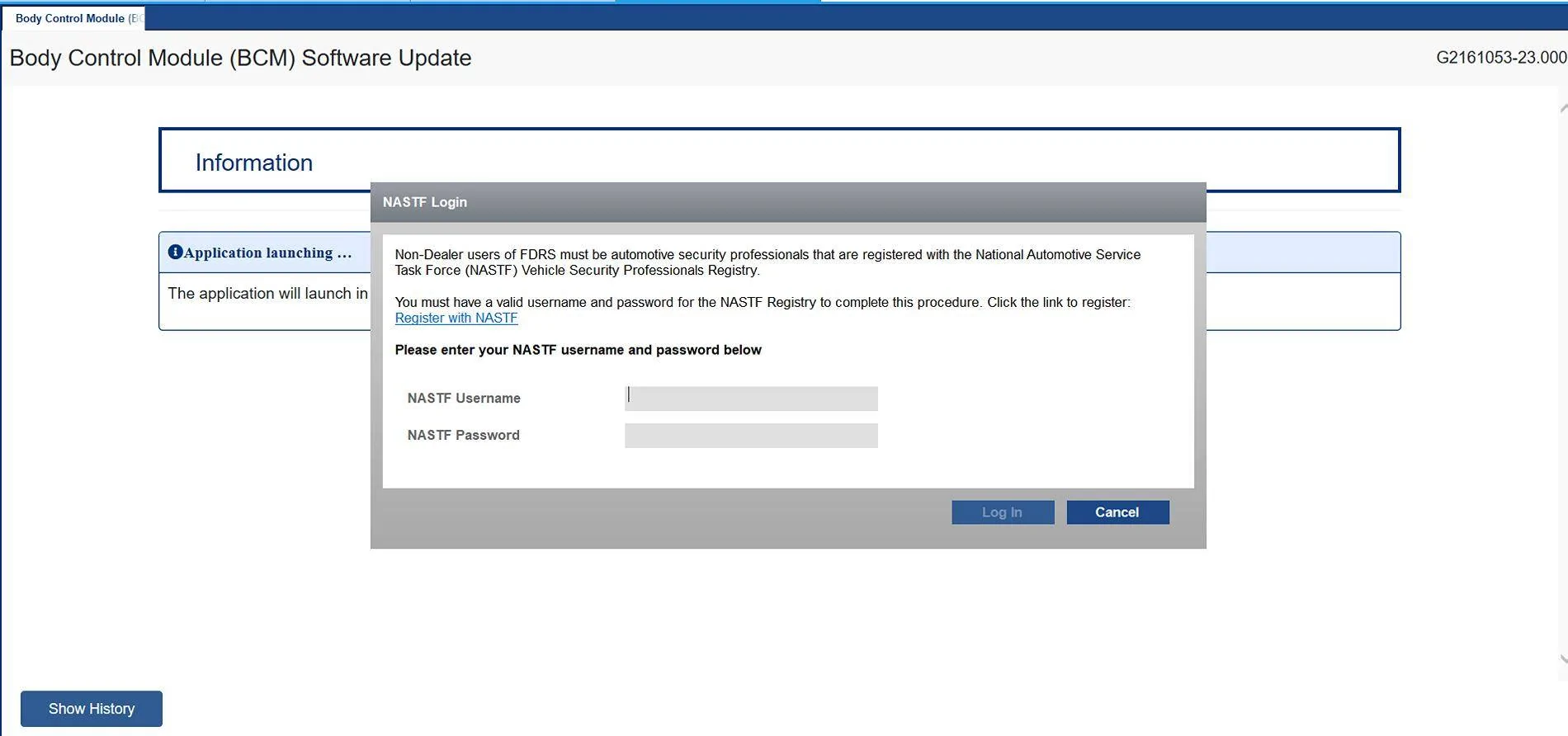Click into the NASTF Password field
Screen dimensions: 1568x736
click(x=750, y=436)
